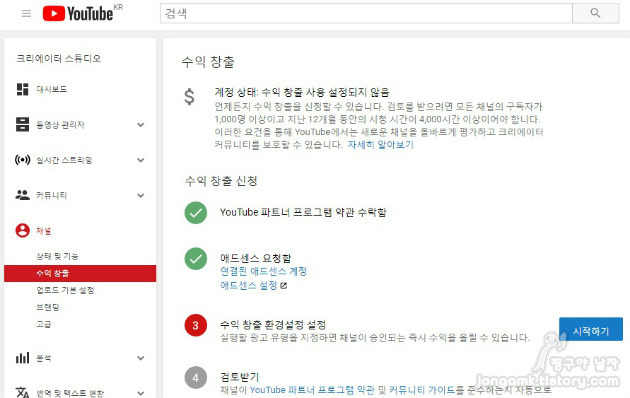Open 애드센스 설정 link
The height and width of the screenshot is (398, 630).
pyautogui.click(x=249, y=286)
